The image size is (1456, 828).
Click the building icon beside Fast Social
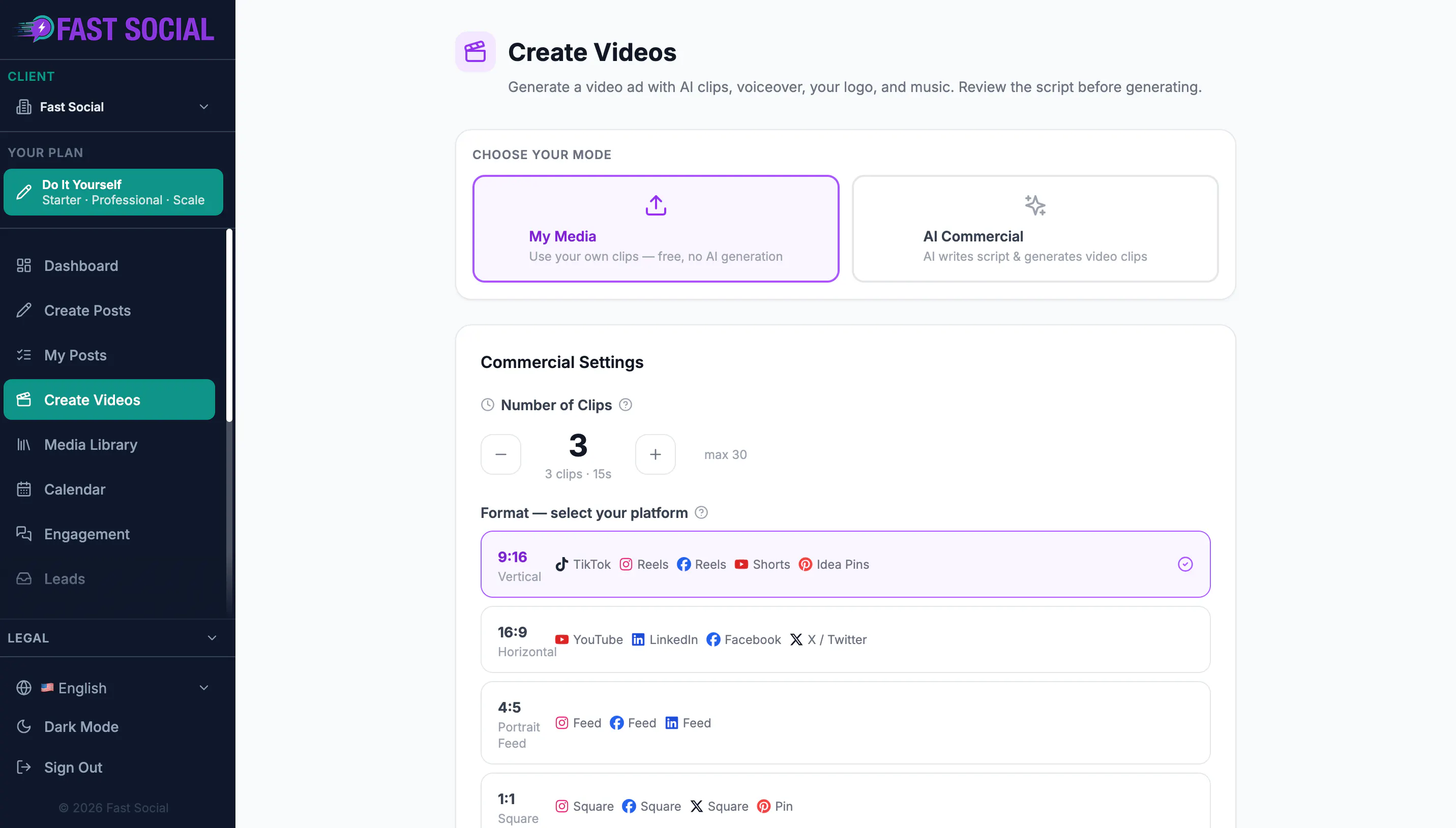[x=24, y=107]
